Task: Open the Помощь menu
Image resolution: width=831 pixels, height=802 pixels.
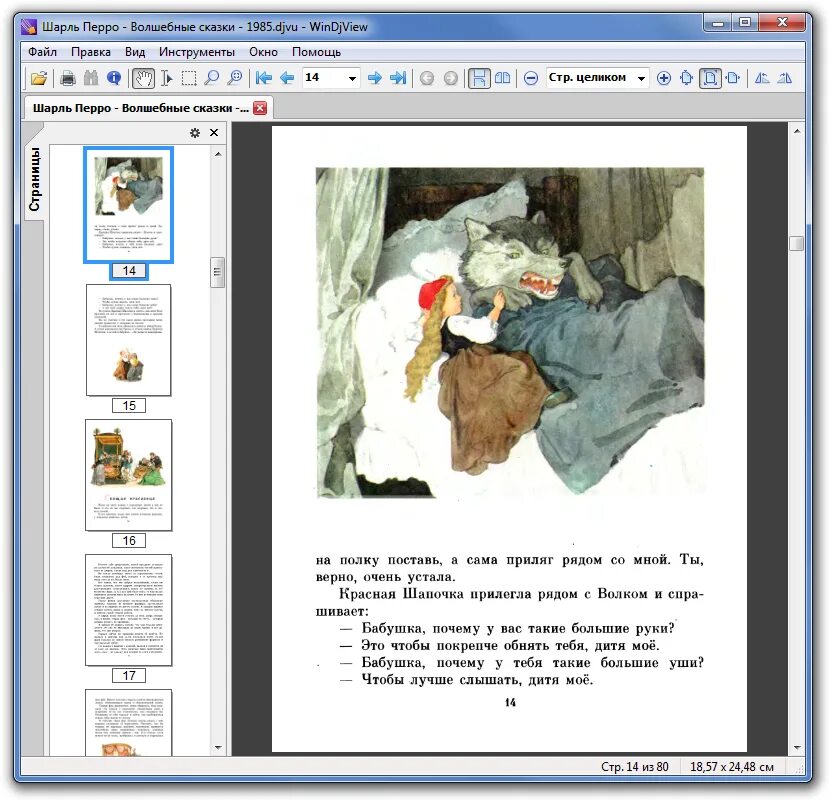Action: [x=316, y=52]
